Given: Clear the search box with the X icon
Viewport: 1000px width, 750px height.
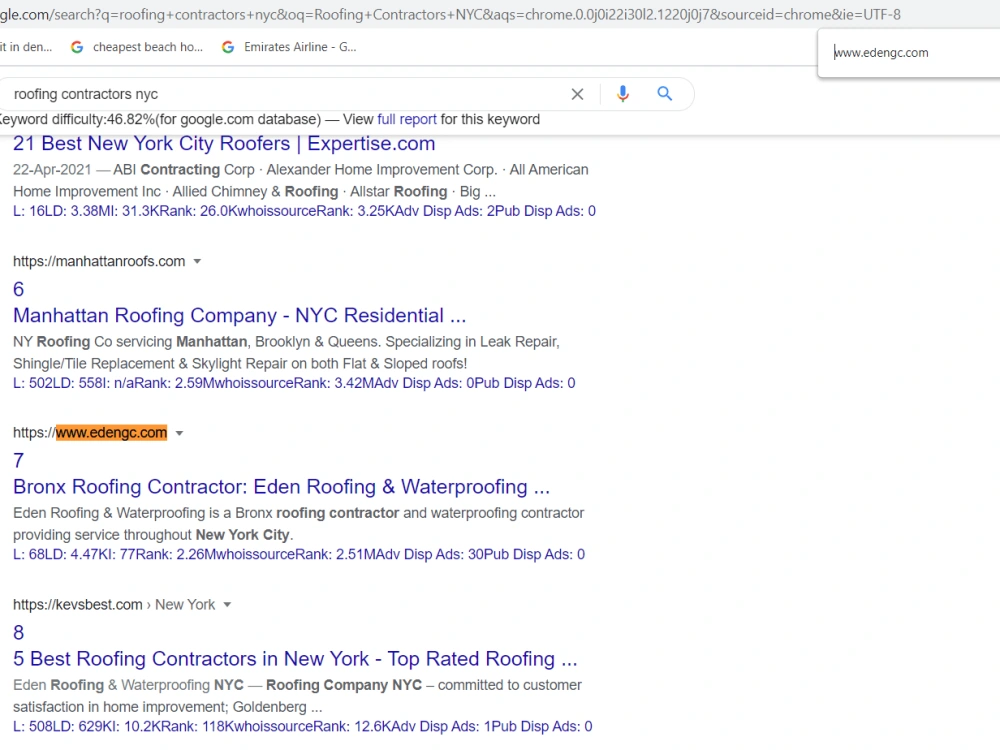Looking at the screenshot, I should coord(577,94).
